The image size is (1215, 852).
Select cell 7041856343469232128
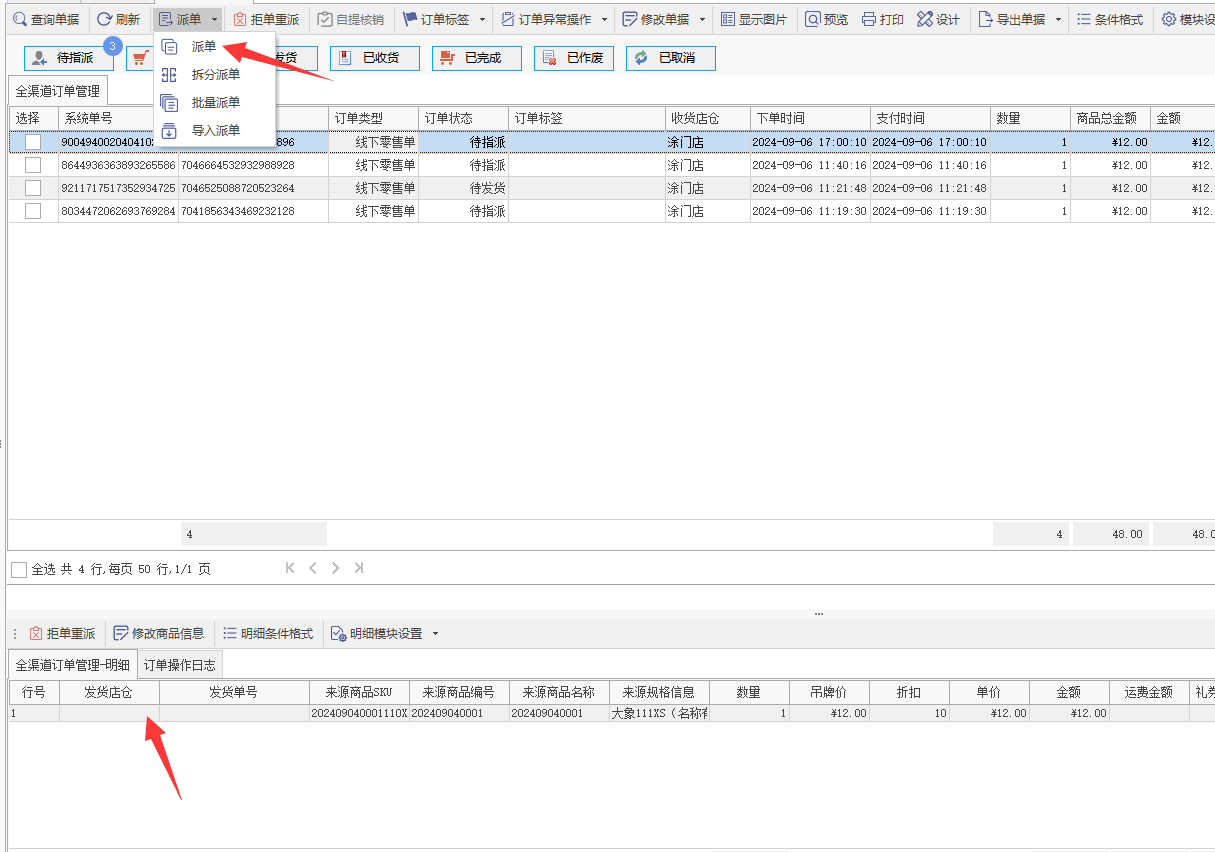(253, 211)
